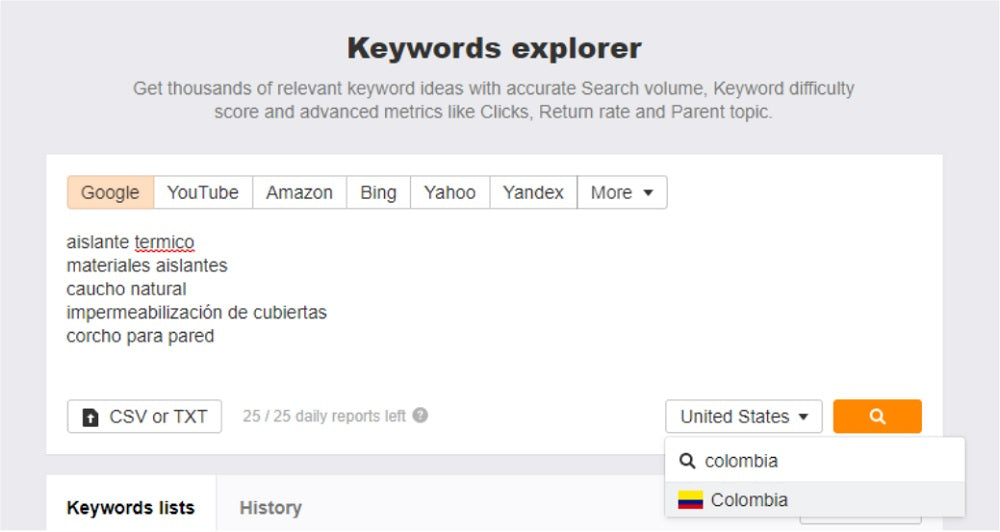Choose the Yahoo search engine tab
The width and height of the screenshot is (1000, 532).
[x=450, y=193]
